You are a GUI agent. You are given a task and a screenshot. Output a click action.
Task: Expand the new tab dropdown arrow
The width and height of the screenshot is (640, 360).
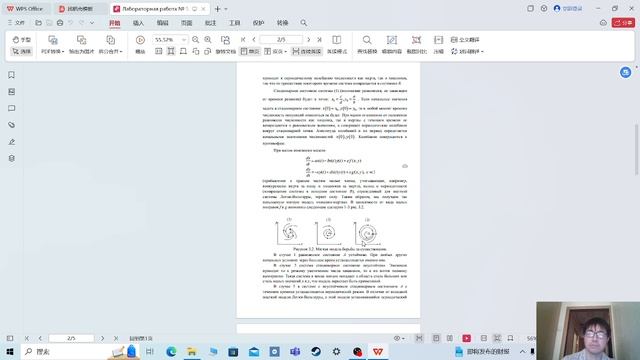point(226,9)
